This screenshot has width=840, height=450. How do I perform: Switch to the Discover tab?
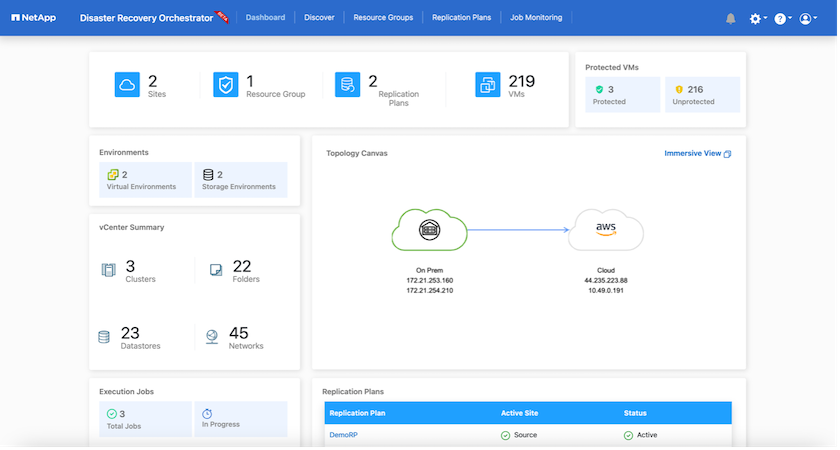319,17
